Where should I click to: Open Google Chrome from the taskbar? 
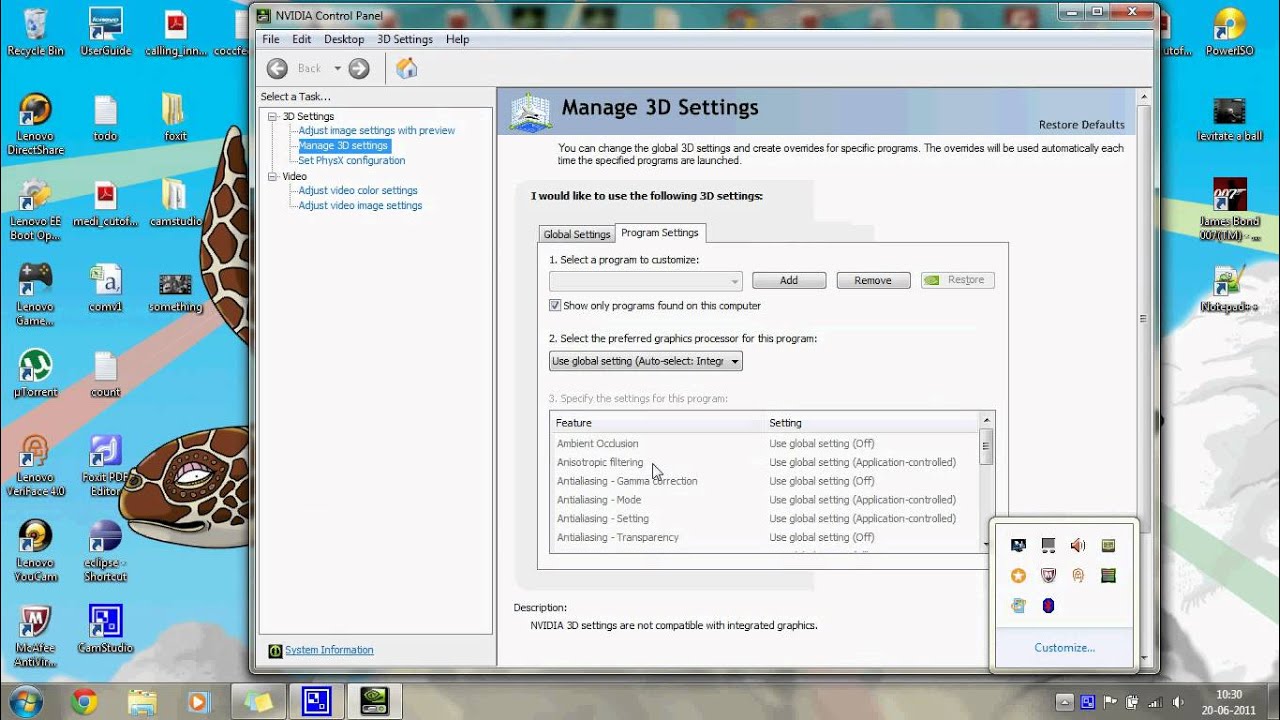(x=84, y=702)
